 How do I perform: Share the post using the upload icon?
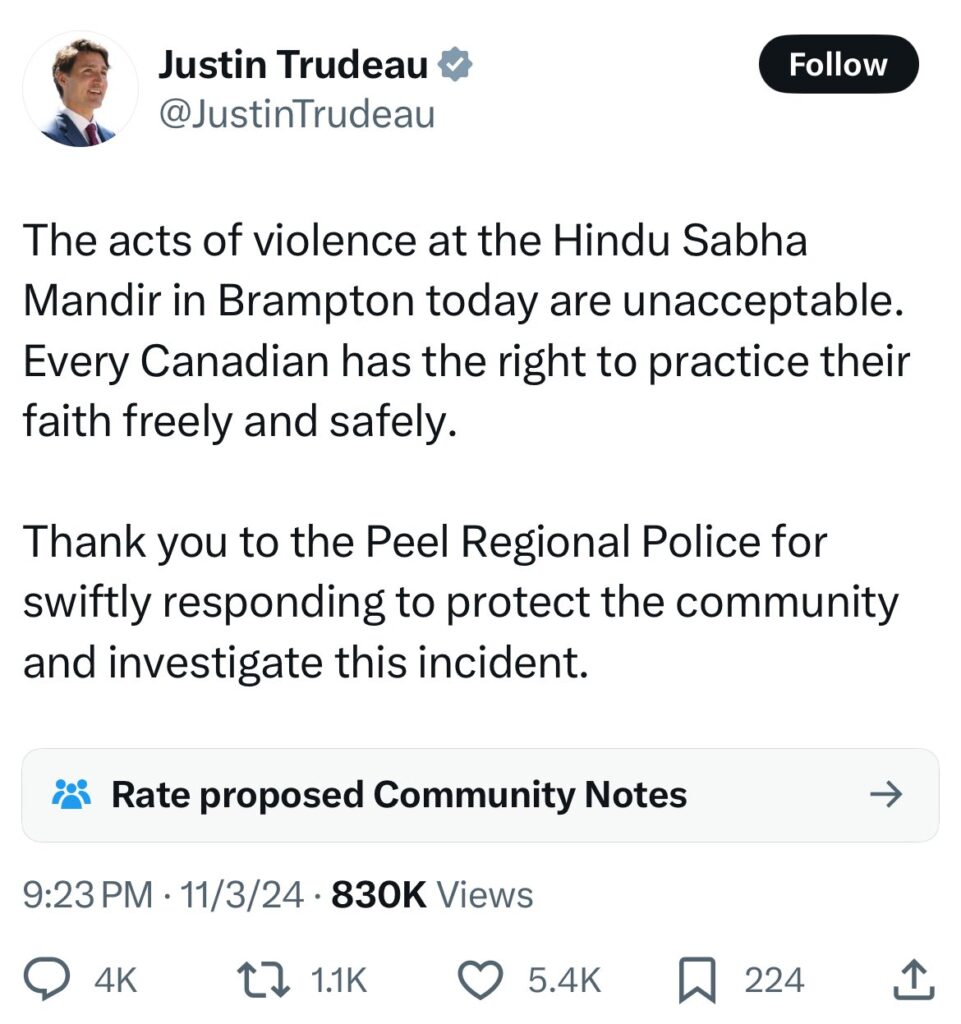point(913,979)
